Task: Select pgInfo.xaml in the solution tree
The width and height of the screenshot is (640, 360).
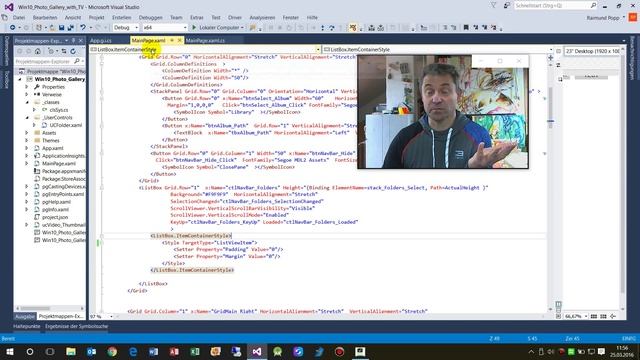Action: pos(55,209)
